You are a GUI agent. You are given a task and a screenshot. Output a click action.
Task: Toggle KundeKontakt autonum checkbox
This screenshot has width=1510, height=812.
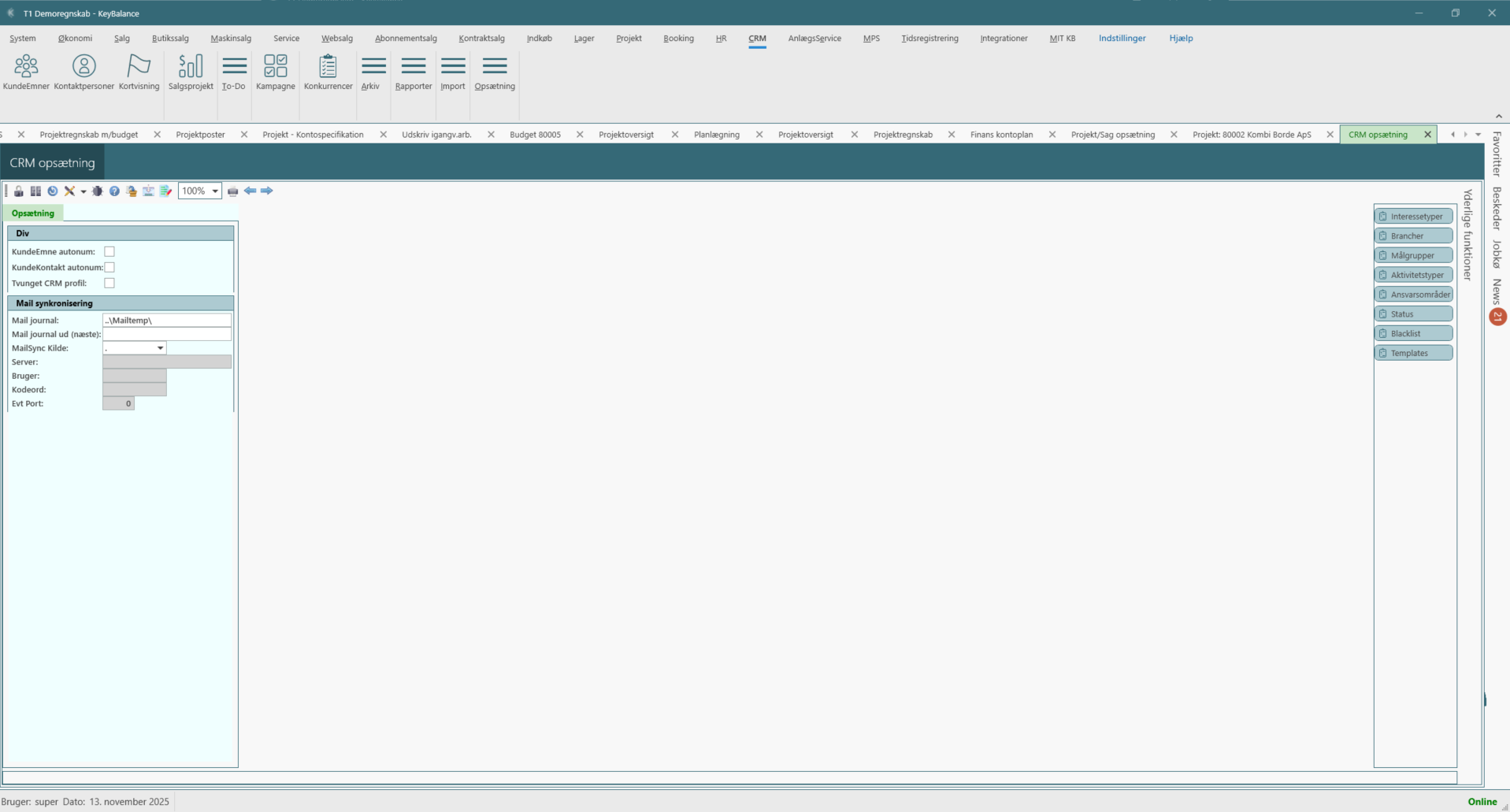pyautogui.click(x=109, y=268)
